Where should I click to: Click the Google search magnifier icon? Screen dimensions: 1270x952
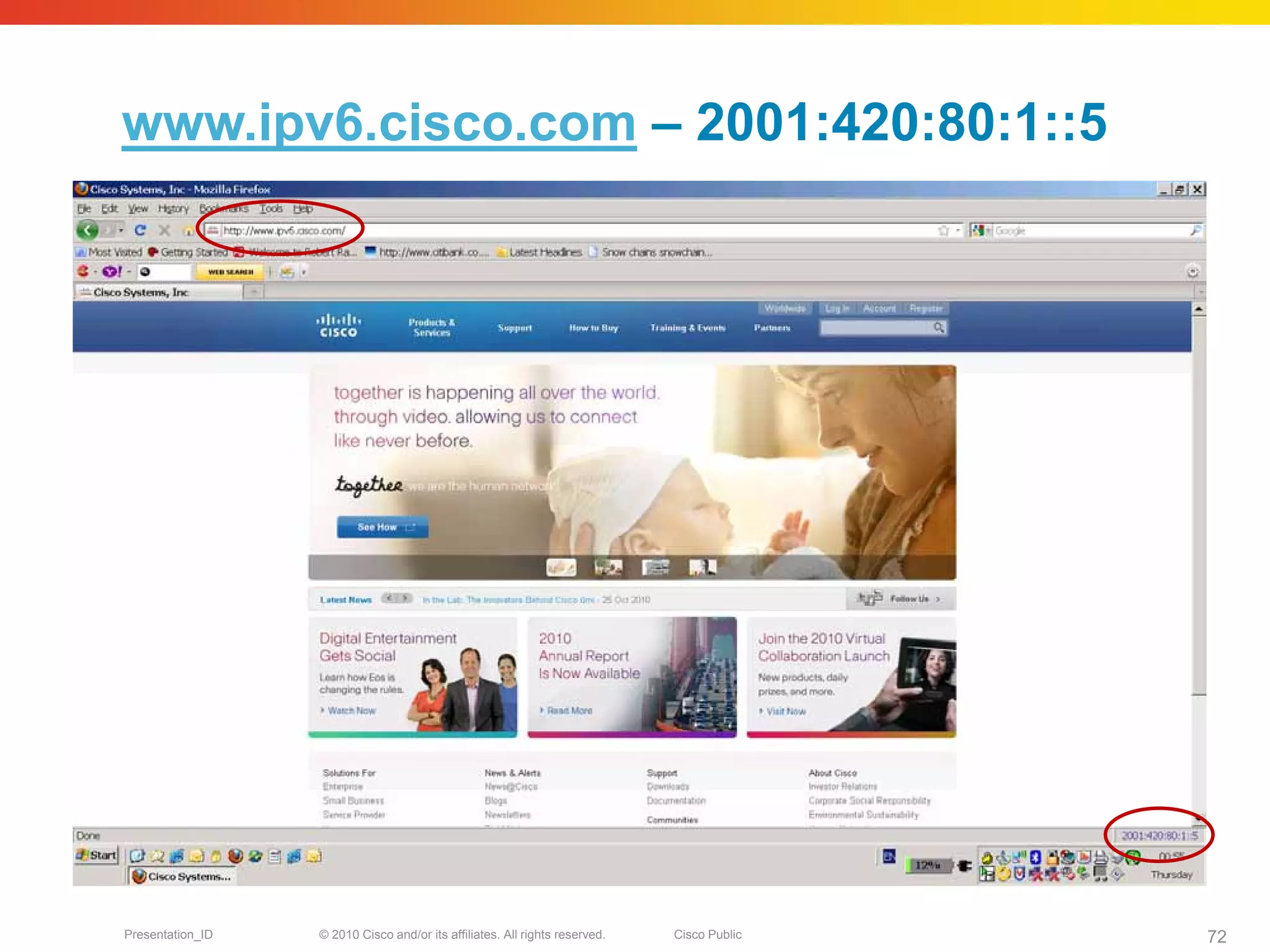(x=1195, y=231)
